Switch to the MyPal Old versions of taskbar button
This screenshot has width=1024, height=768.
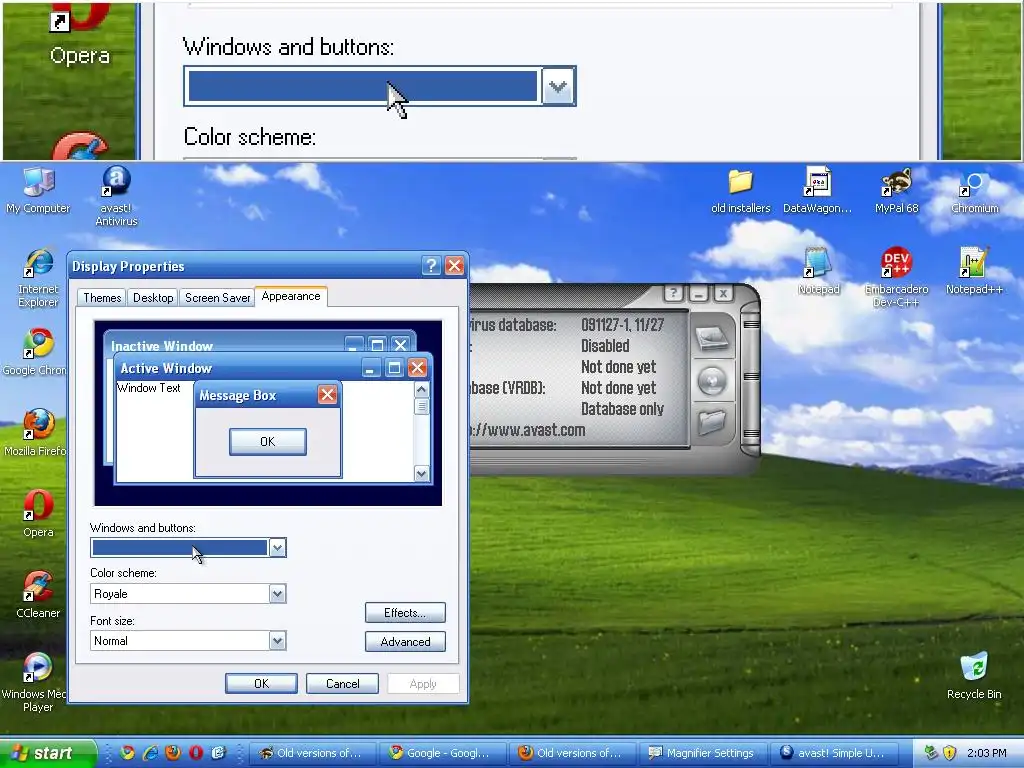(x=313, y=753)
